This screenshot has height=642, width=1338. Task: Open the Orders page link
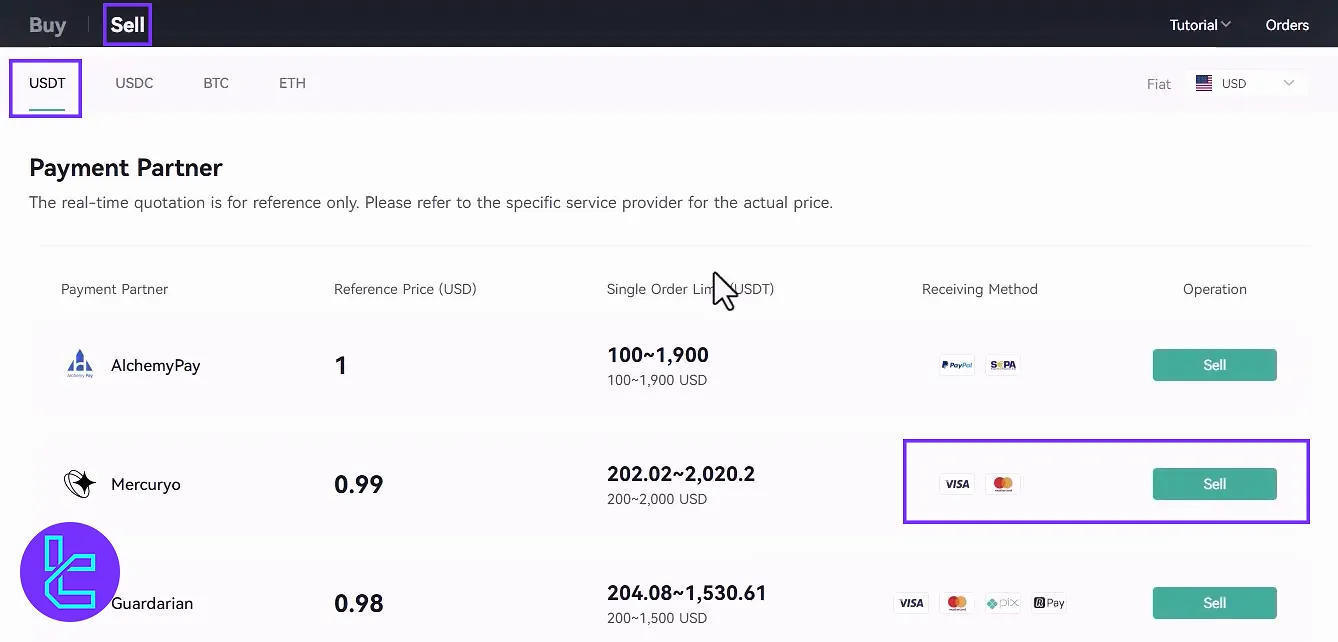1287,25
